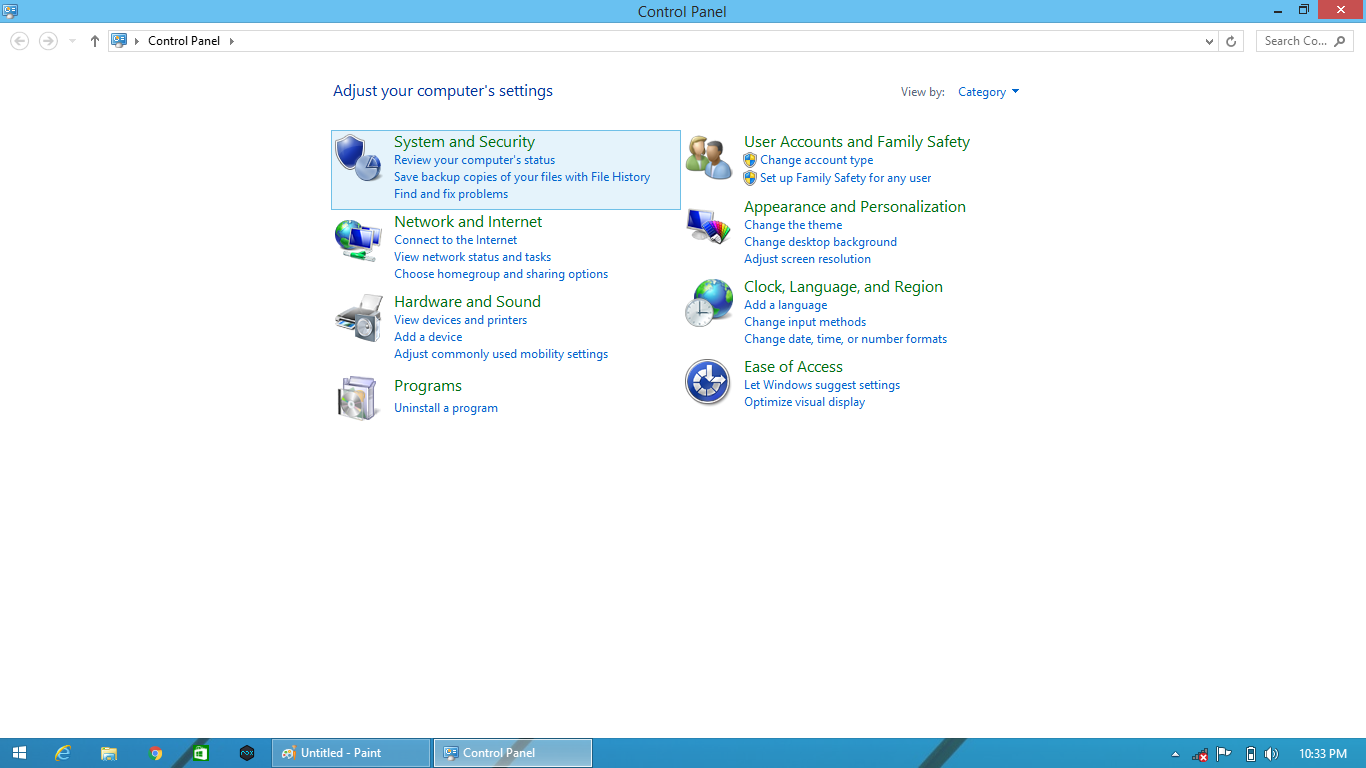The image size is (1366, 768).
Task: Open the Programs heading
Action: click(428, 386)
